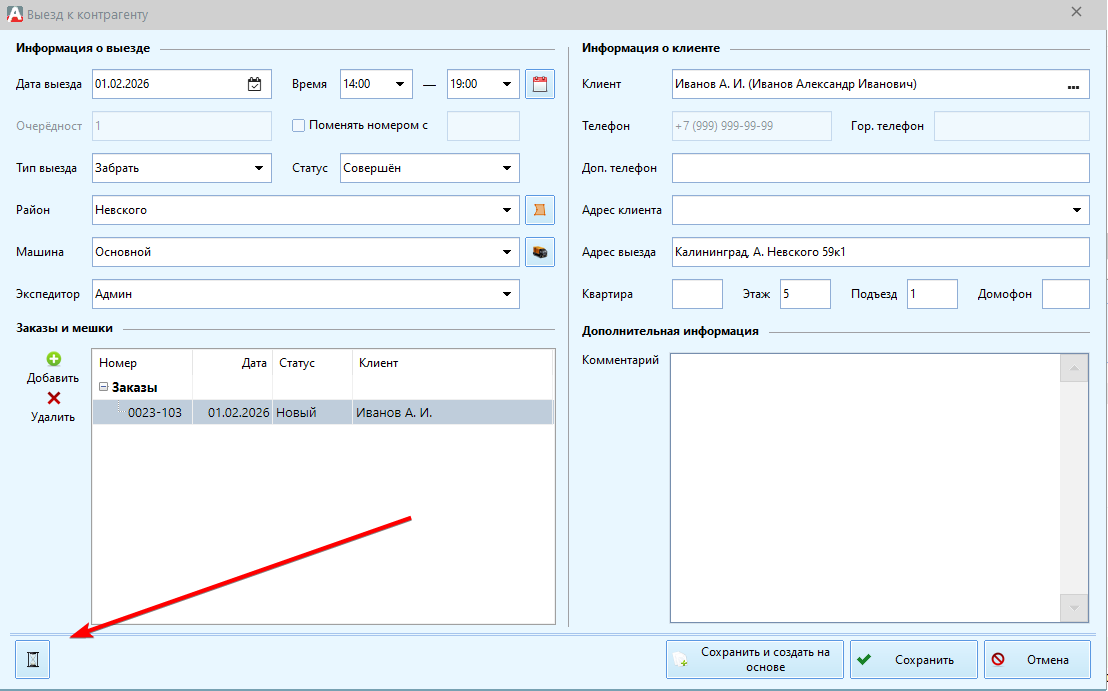
Task: Click the Отмена button
Action: point(1037,659)
